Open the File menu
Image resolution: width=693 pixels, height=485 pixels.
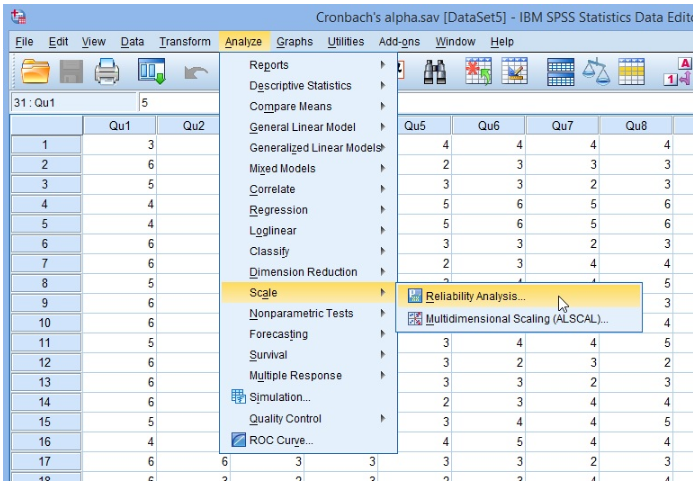[x=24, y=42]
